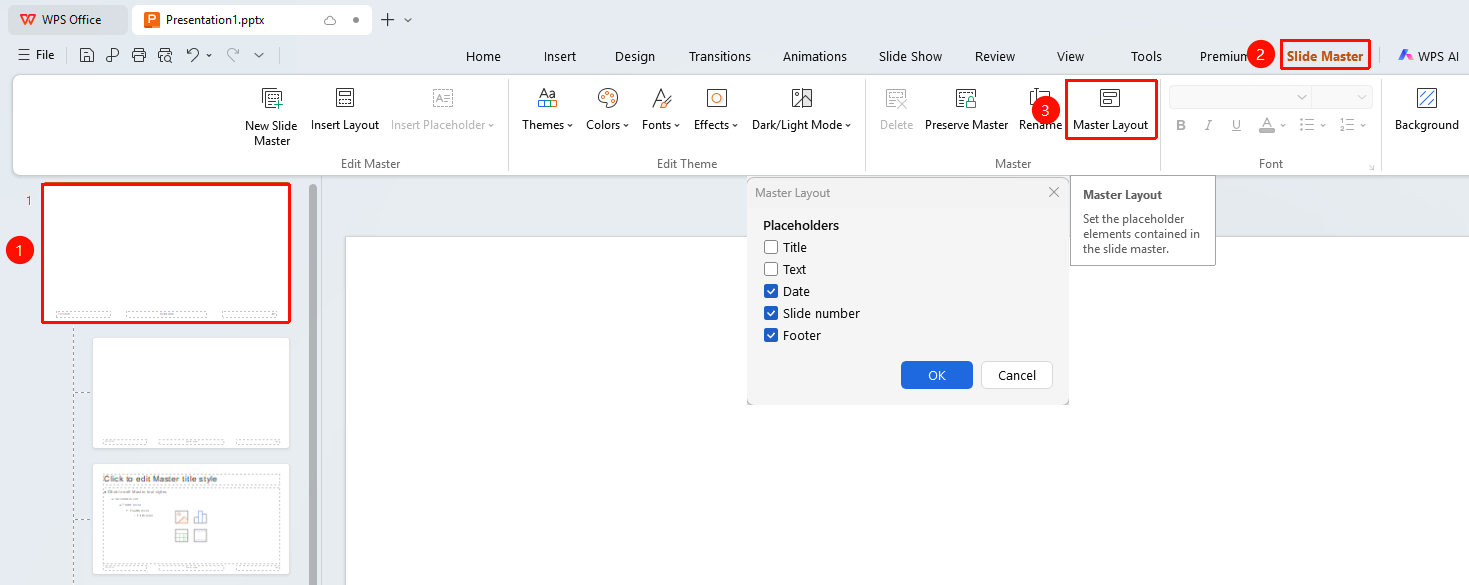
Task: Open the File menu
Action: click(36, 55)
